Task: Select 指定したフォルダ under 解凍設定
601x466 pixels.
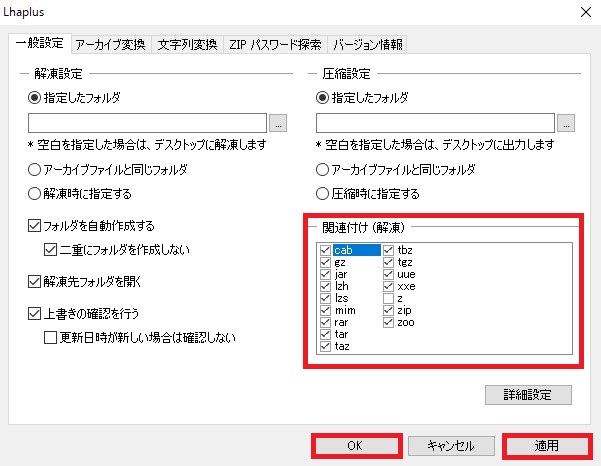Action: [x=34, y=98]
